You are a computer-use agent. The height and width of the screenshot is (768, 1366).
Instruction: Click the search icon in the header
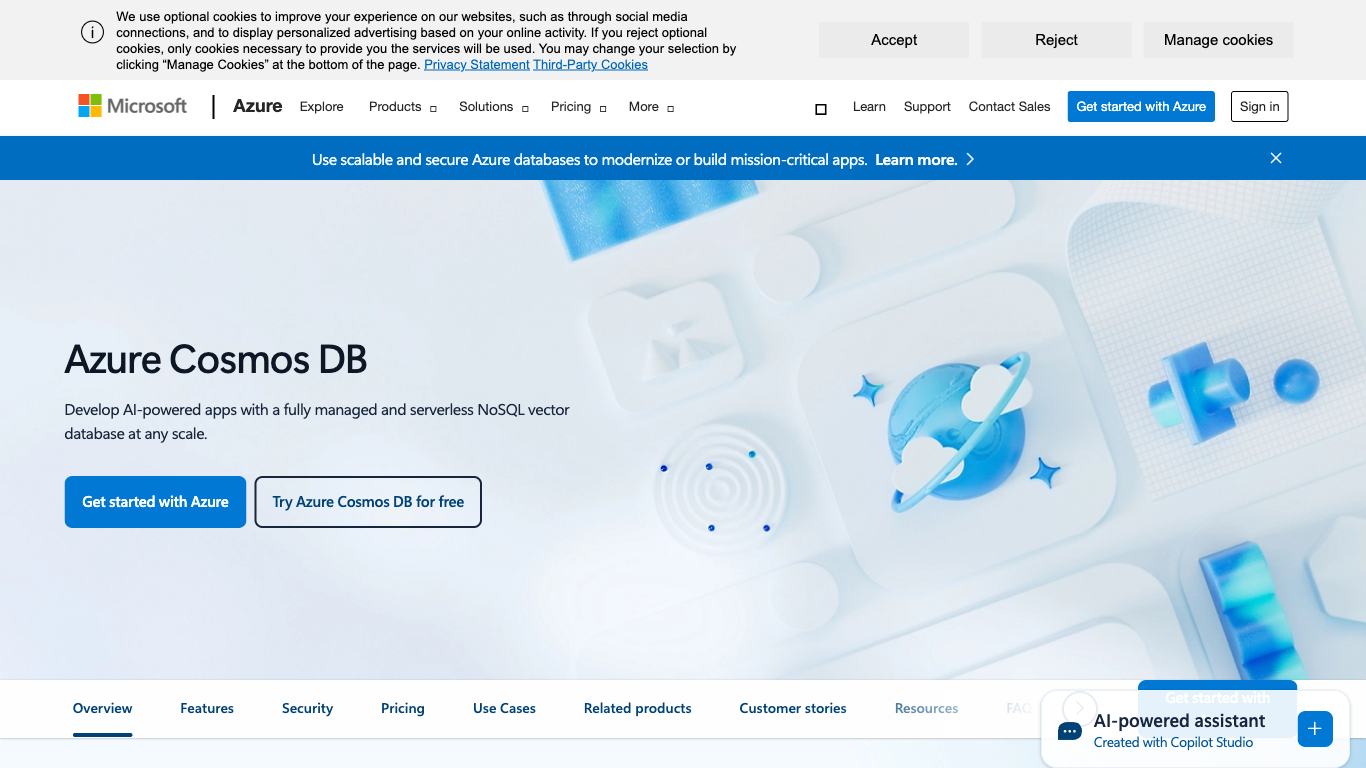coord(821,109)
